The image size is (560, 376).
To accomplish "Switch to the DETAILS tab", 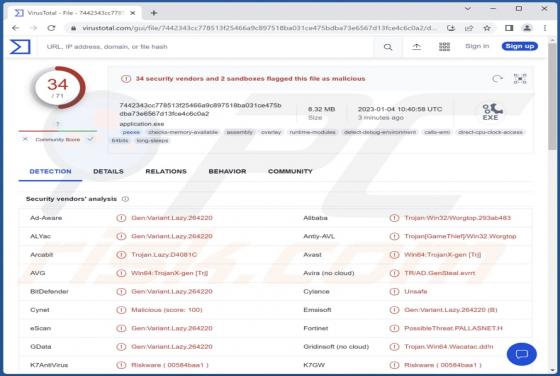I will 108,171.
